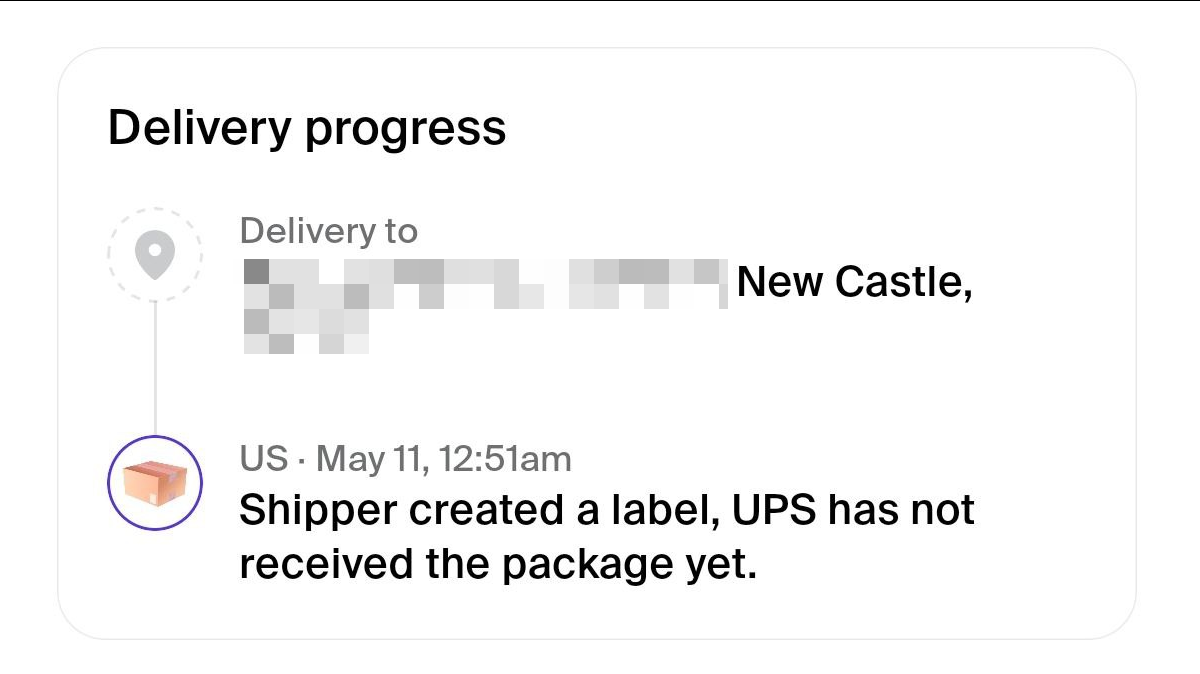Screen dimensions: 1200x674
Task: Click the timeline line connecting the icons
Action: (155, 368)
